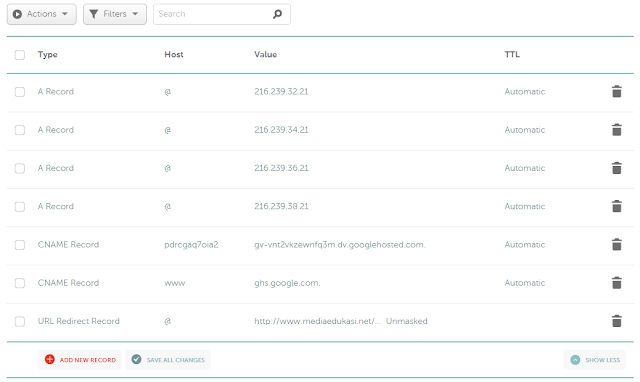Image resolution: width=640 pixels, height=382 pixels.
Task: Delete the 216.239.36.21 A Record
Action: point(616,168)
